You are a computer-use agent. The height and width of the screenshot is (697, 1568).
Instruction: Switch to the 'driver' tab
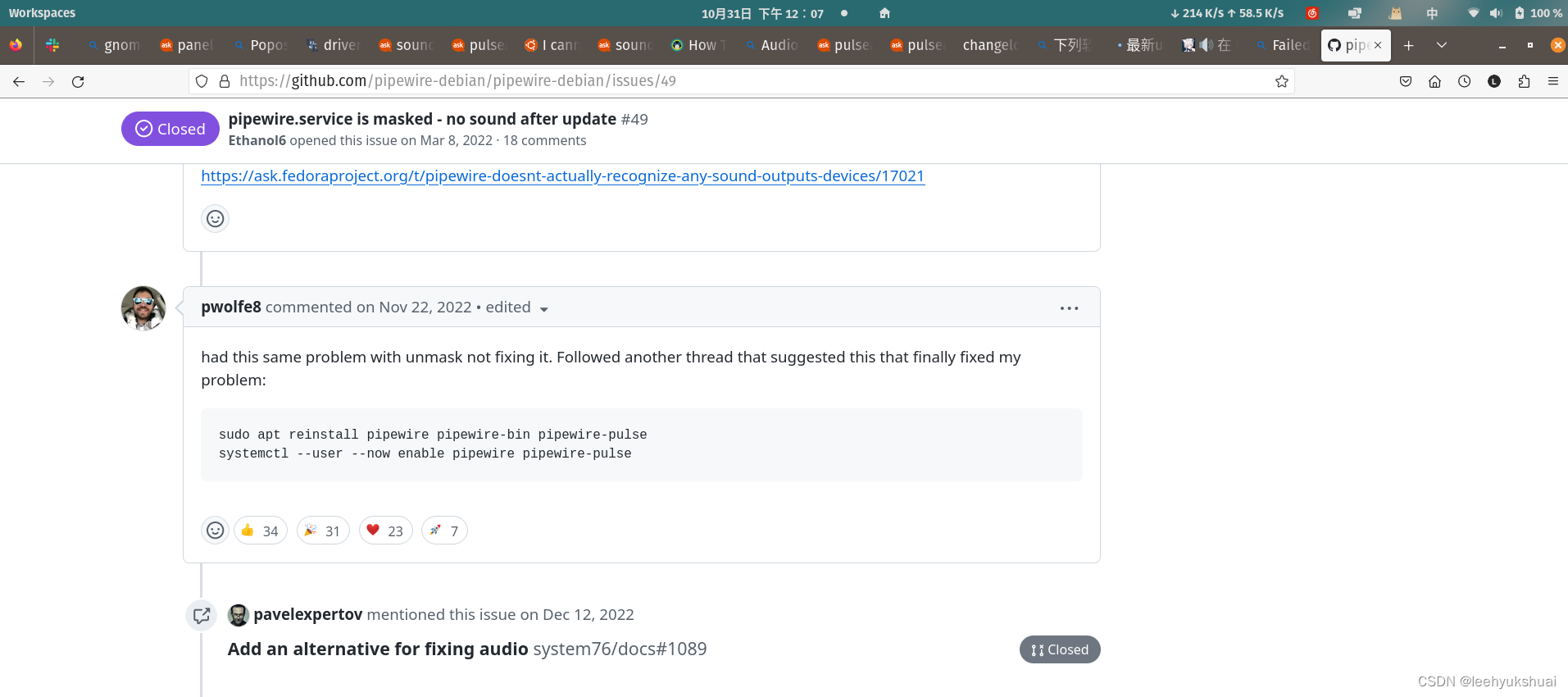click(x=333, y=45)
